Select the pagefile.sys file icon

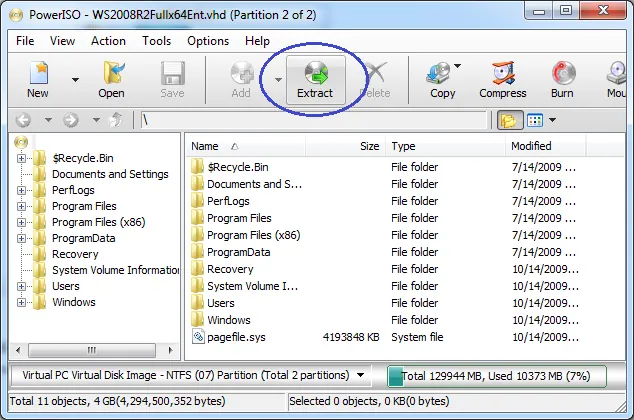click(x=198, y=336)
